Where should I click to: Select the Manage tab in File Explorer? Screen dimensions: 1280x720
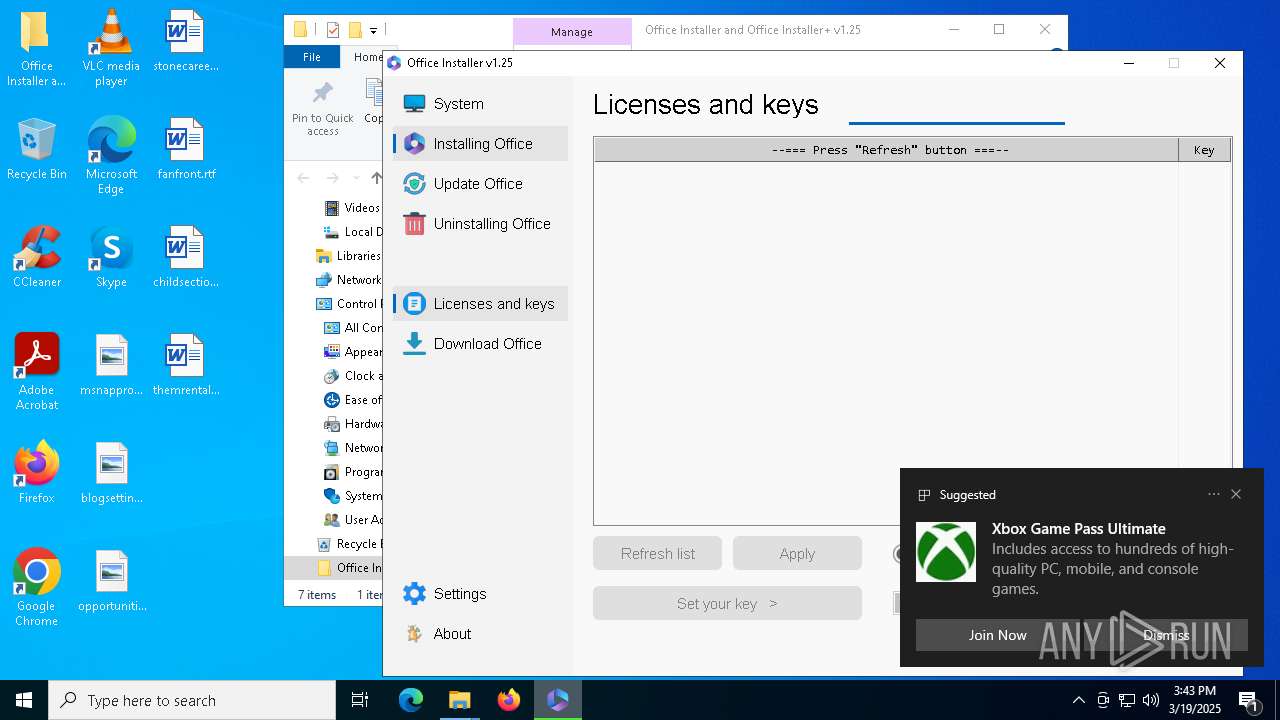tap(572, 32)
